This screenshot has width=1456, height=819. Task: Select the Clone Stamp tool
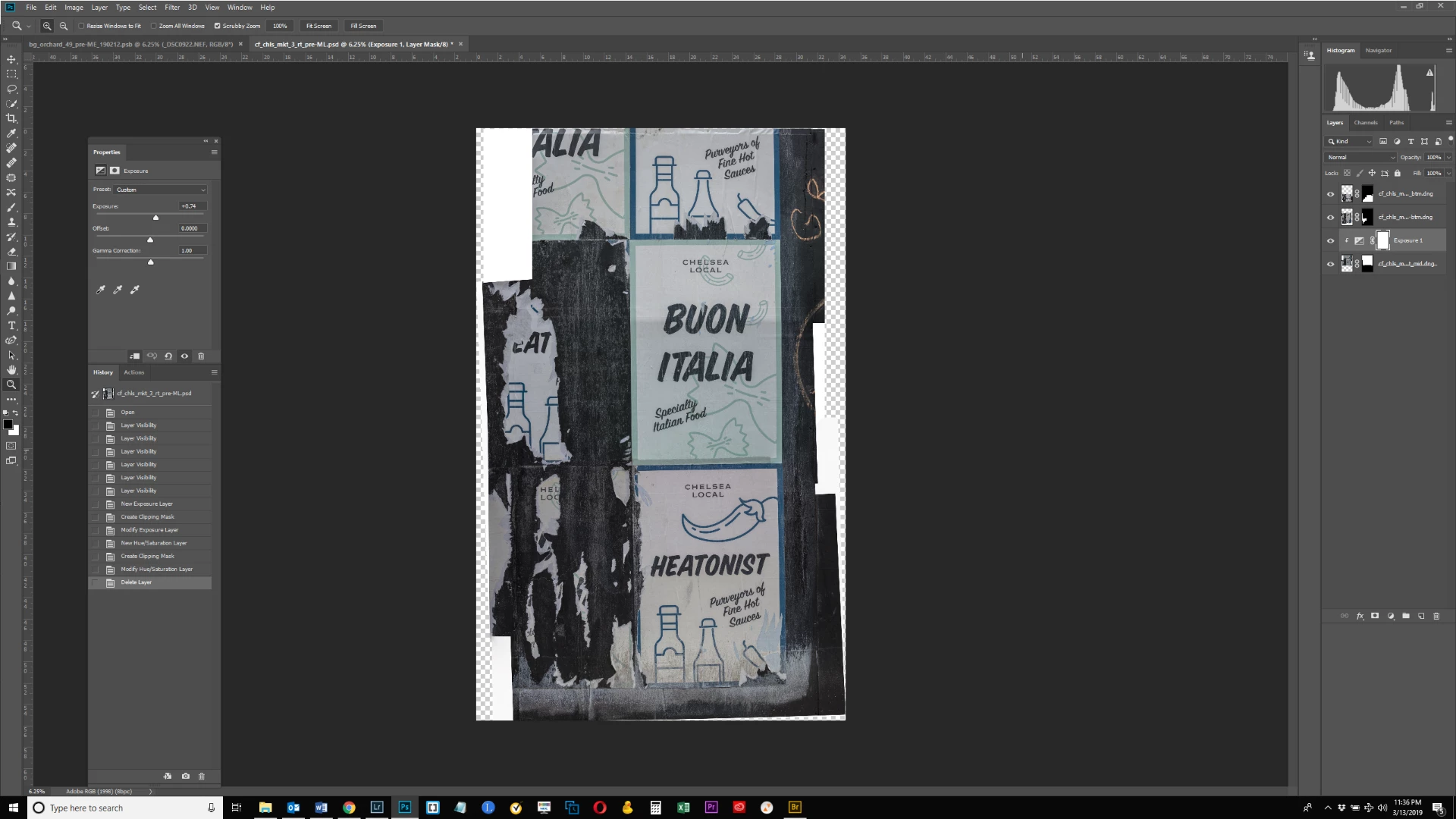click(11, 222)
